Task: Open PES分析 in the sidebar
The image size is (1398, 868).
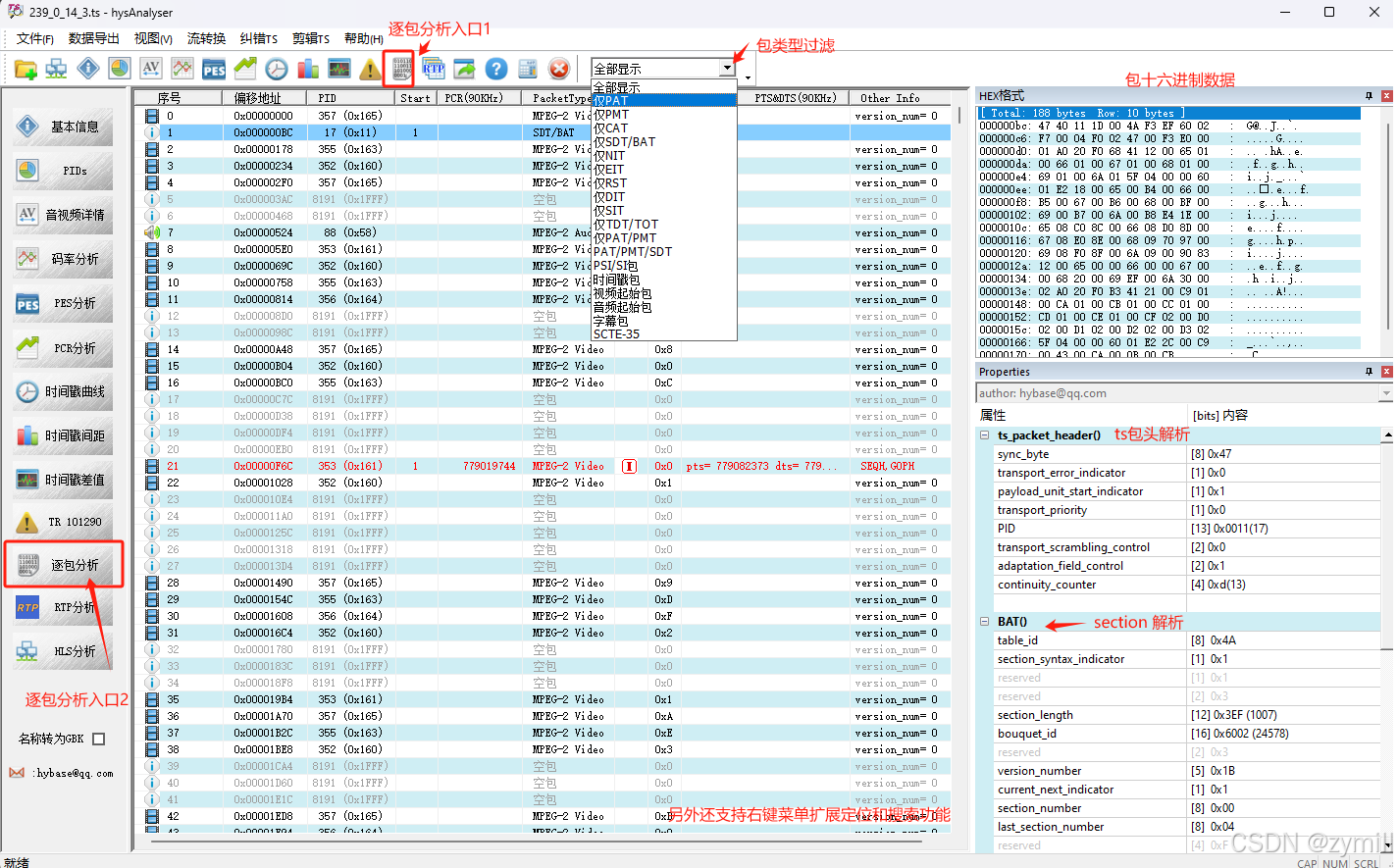Action: coord(64,303)
